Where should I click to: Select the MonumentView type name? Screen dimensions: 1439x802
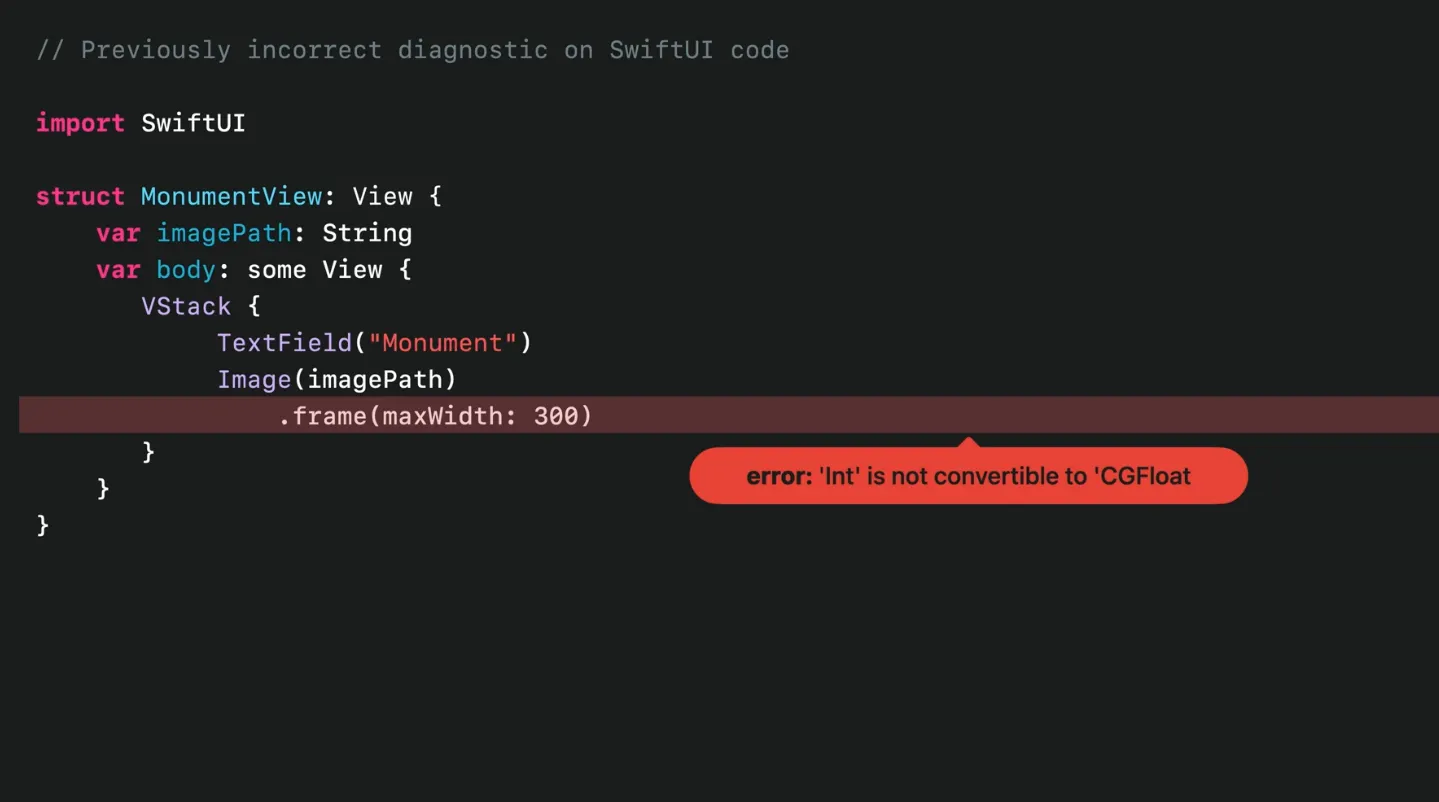pos(231,196)
